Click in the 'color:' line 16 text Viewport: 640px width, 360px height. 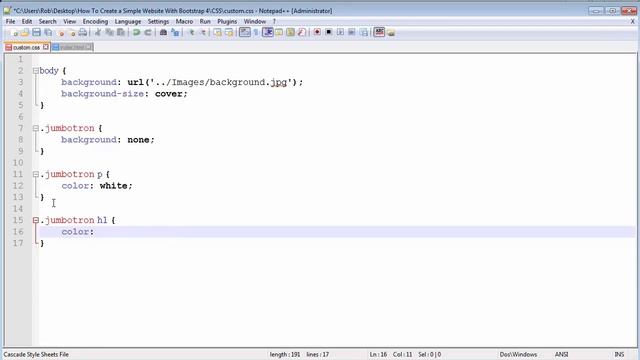click(x=78, y=231)
